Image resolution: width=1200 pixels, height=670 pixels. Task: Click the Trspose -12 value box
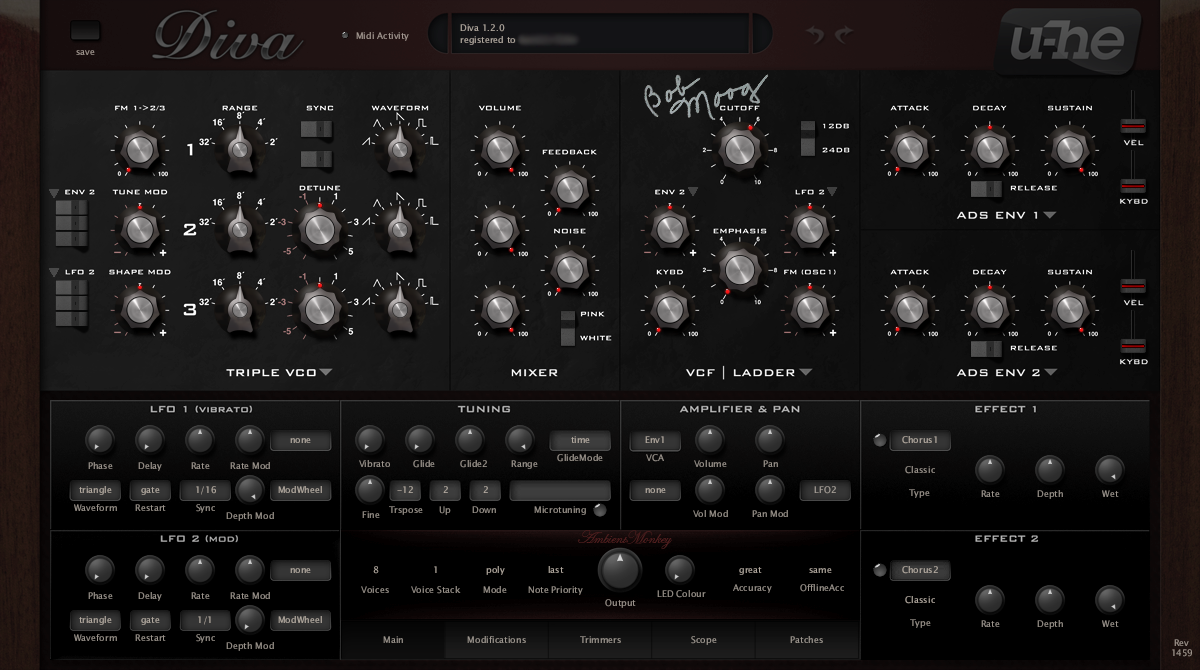(405, 490)
